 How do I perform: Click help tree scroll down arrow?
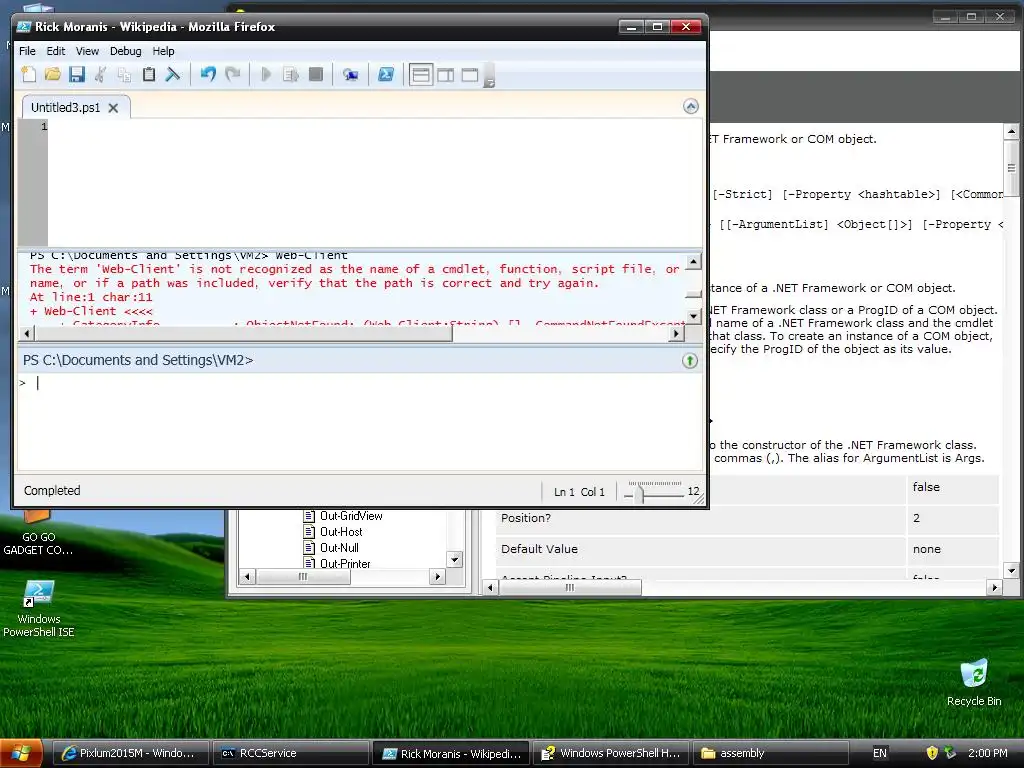pos(455,560)
